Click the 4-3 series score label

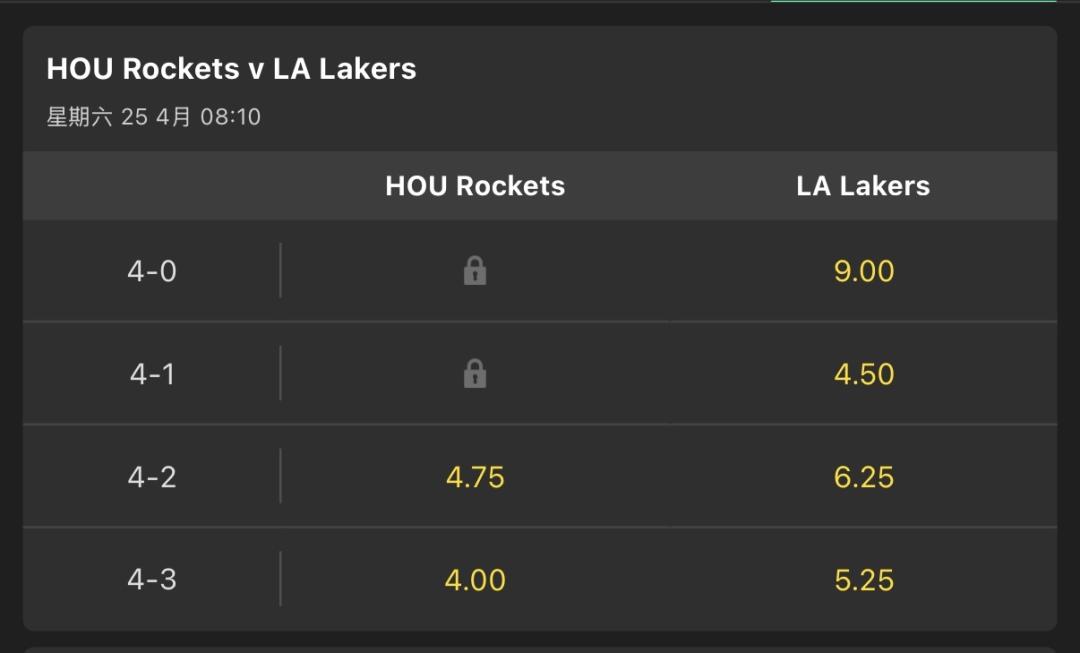pos(152,580)
